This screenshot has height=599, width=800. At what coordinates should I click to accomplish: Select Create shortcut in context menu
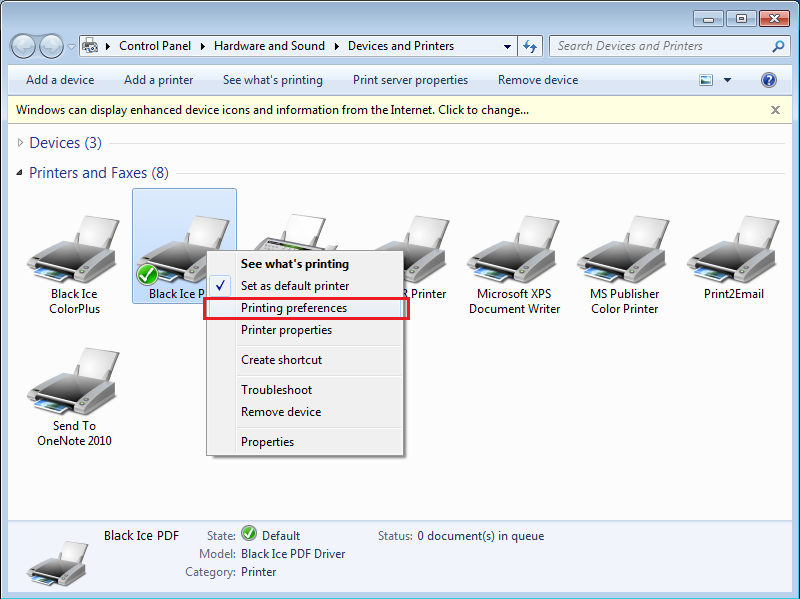click(305, 360)
